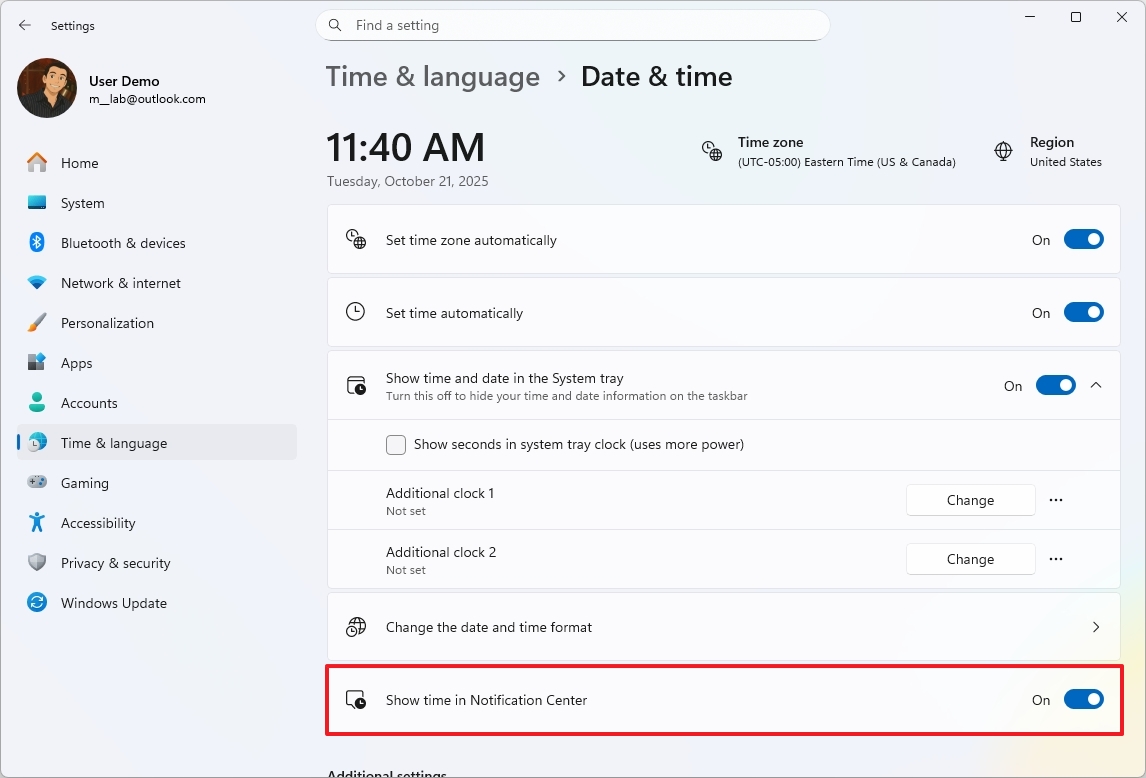This screenshot has height=778, width=1146.
Task: Open more options for Additional clock 1
Action: click(1056, 500)
